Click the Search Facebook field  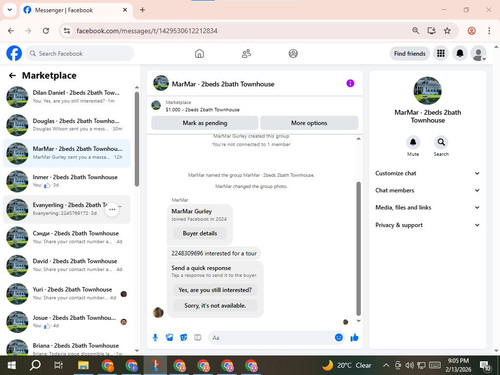pyautogui.click(x=80, y=53)
